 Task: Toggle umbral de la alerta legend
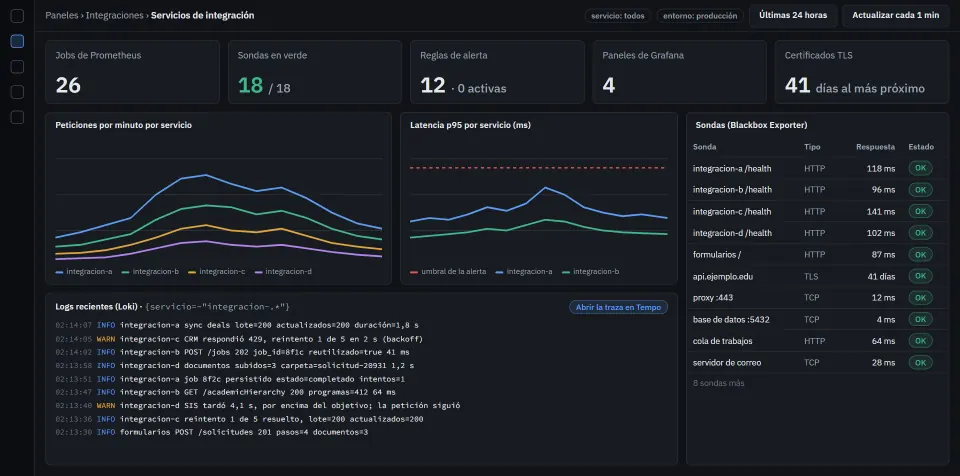pyautogui.click(x=448, y=271)
